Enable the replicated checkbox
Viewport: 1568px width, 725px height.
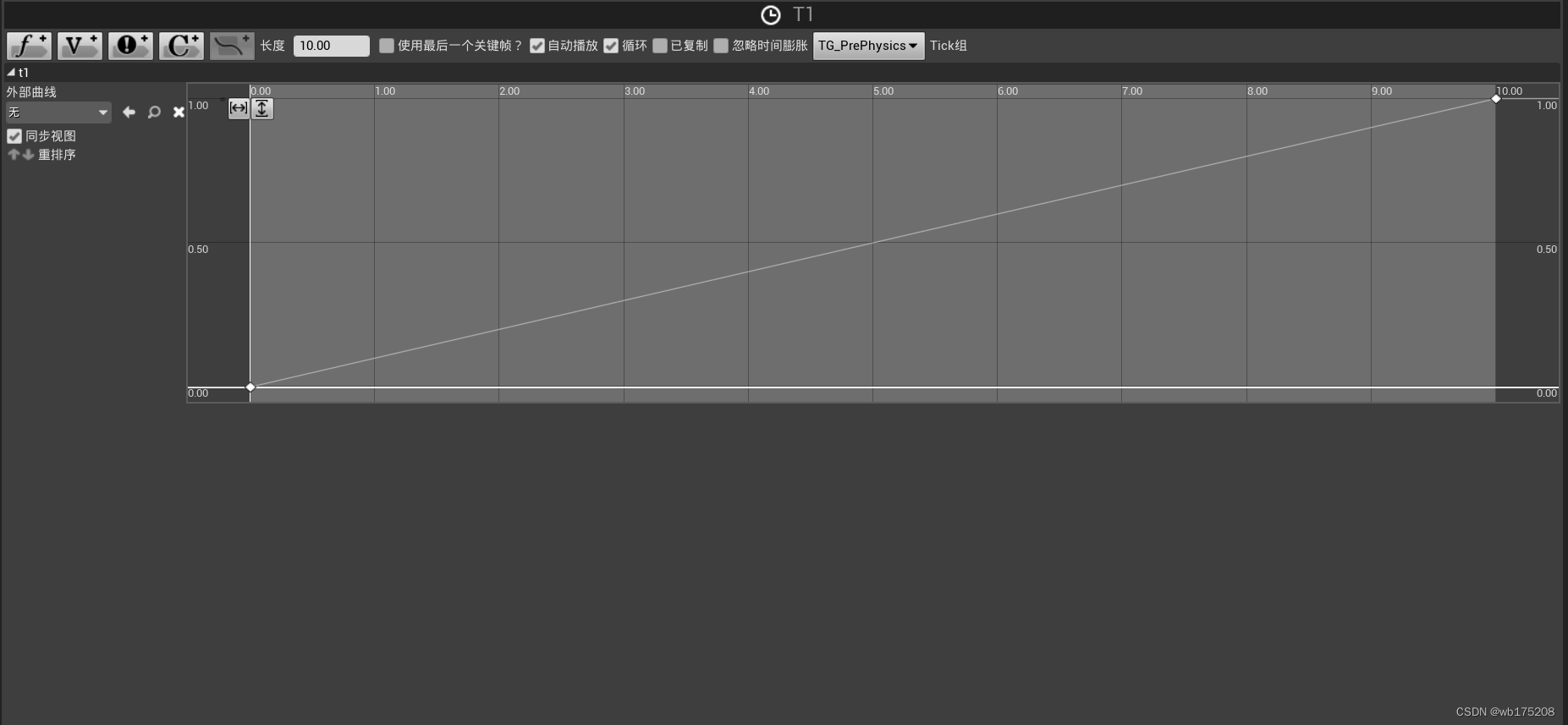click(x=660, y=46)
